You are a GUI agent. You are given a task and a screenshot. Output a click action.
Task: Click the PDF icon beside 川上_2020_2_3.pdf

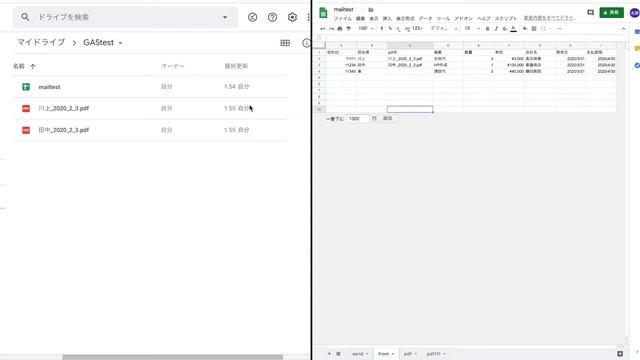26,108
